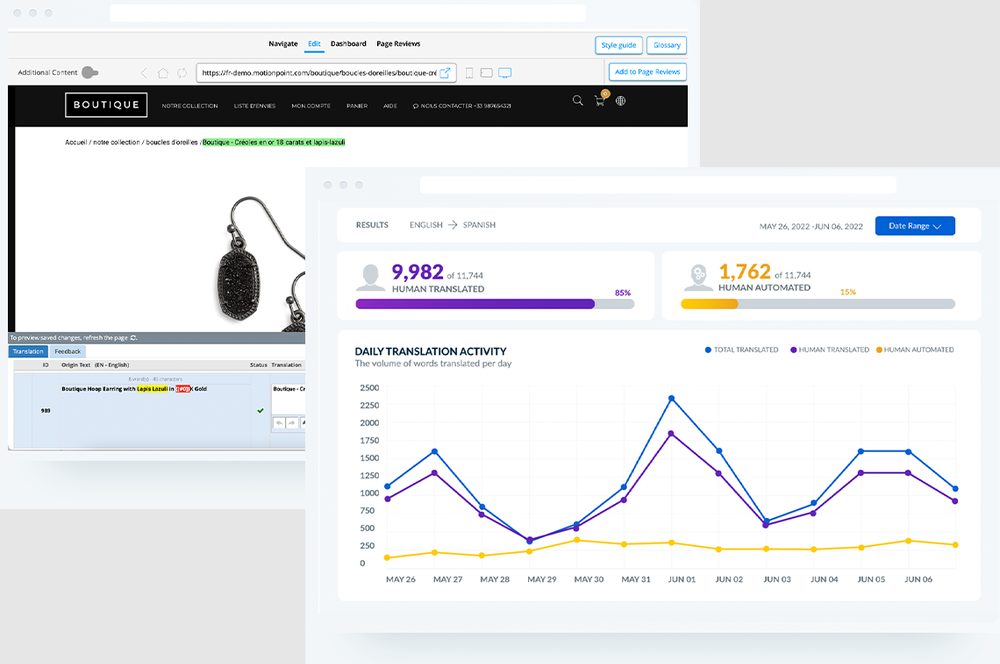Toggle Human Automated legend series

point(915,350)
